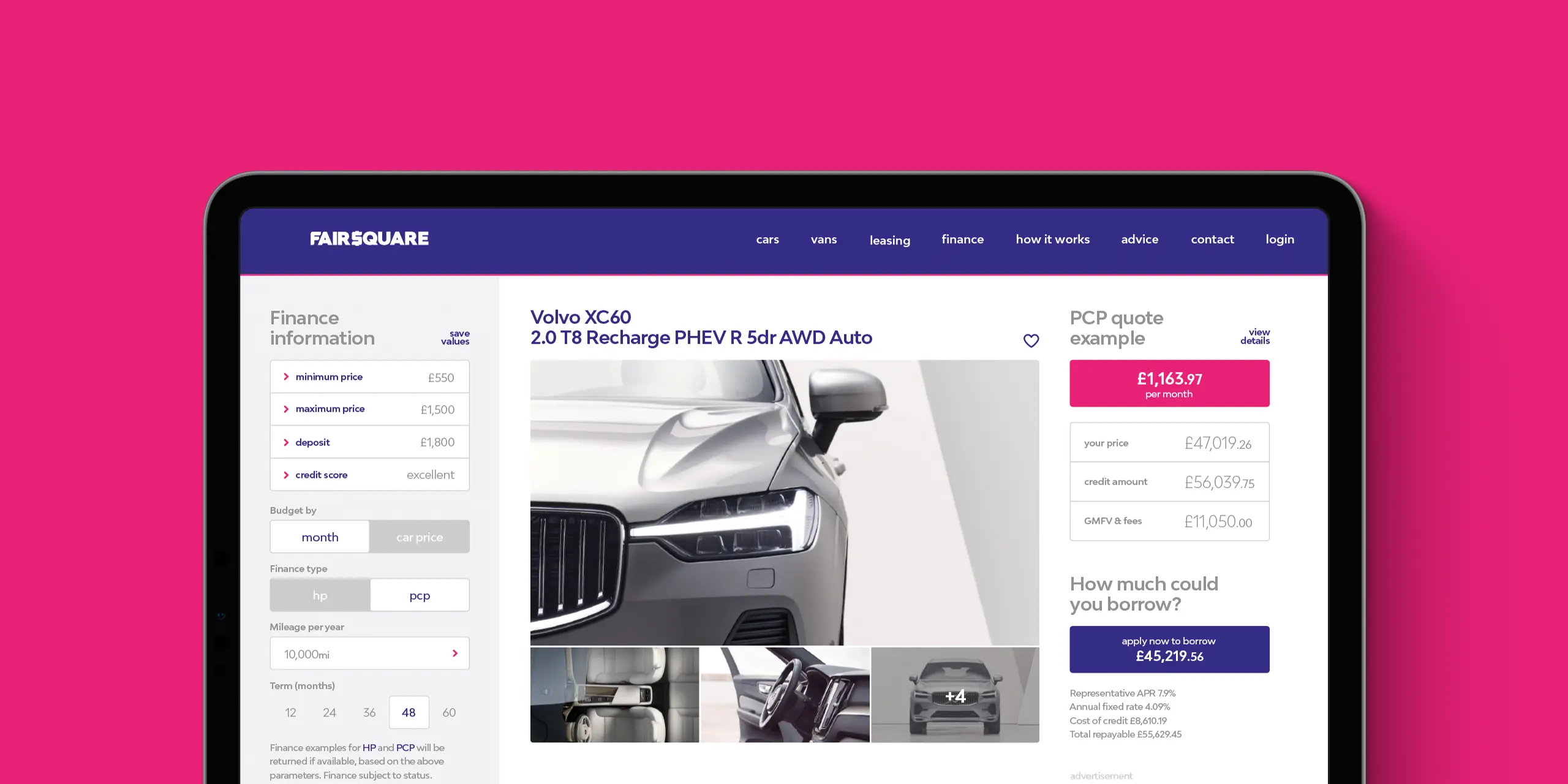Click the Volvo XC60 title

701,327
